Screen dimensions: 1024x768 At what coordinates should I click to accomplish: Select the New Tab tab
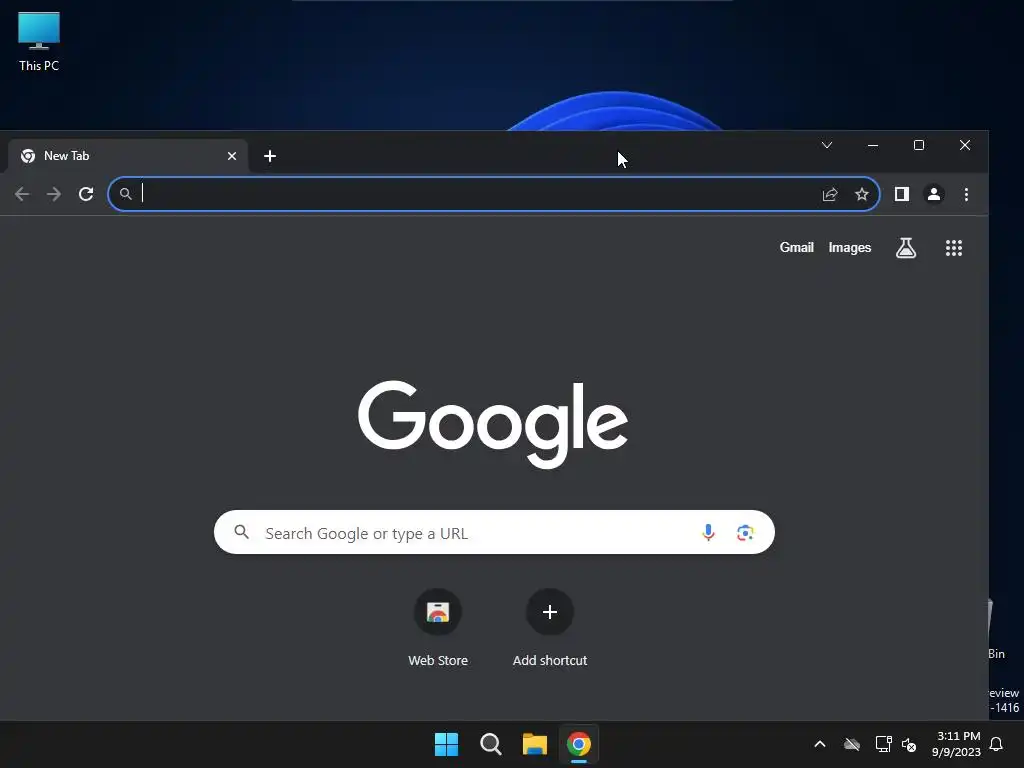pyautogui.click(x=127, y=156)
